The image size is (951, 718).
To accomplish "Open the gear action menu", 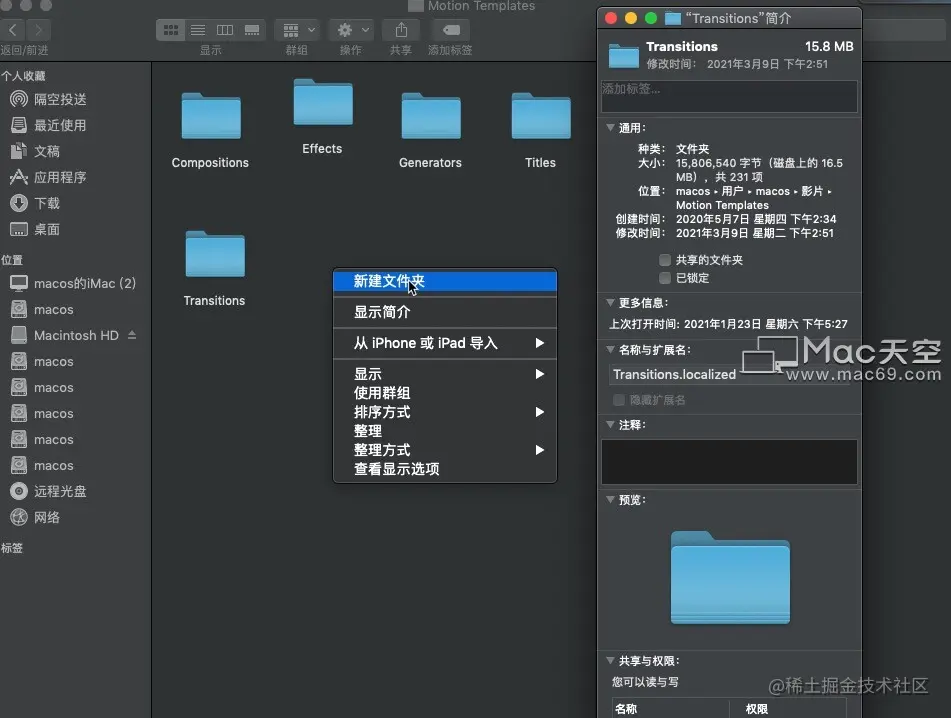I will point(352,30).
